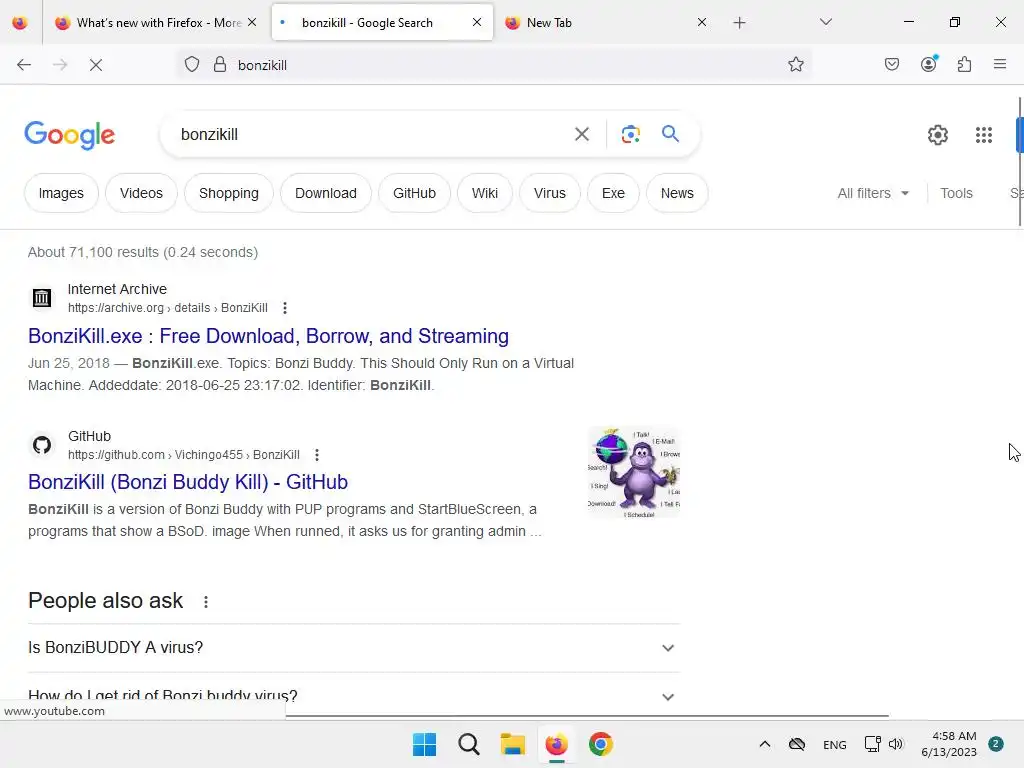Expand How do I get rid of Bonzi buddy virus
Image resolution: width=1024 pixels, height=768 pixels.
(354, 696)
